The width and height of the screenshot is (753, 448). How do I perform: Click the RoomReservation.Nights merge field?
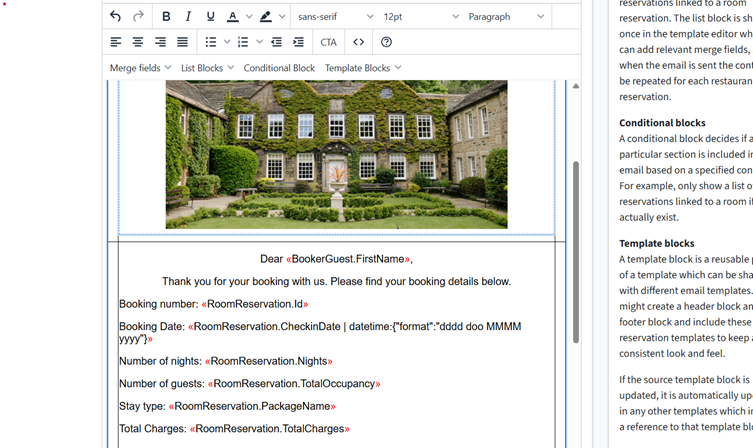269,361
